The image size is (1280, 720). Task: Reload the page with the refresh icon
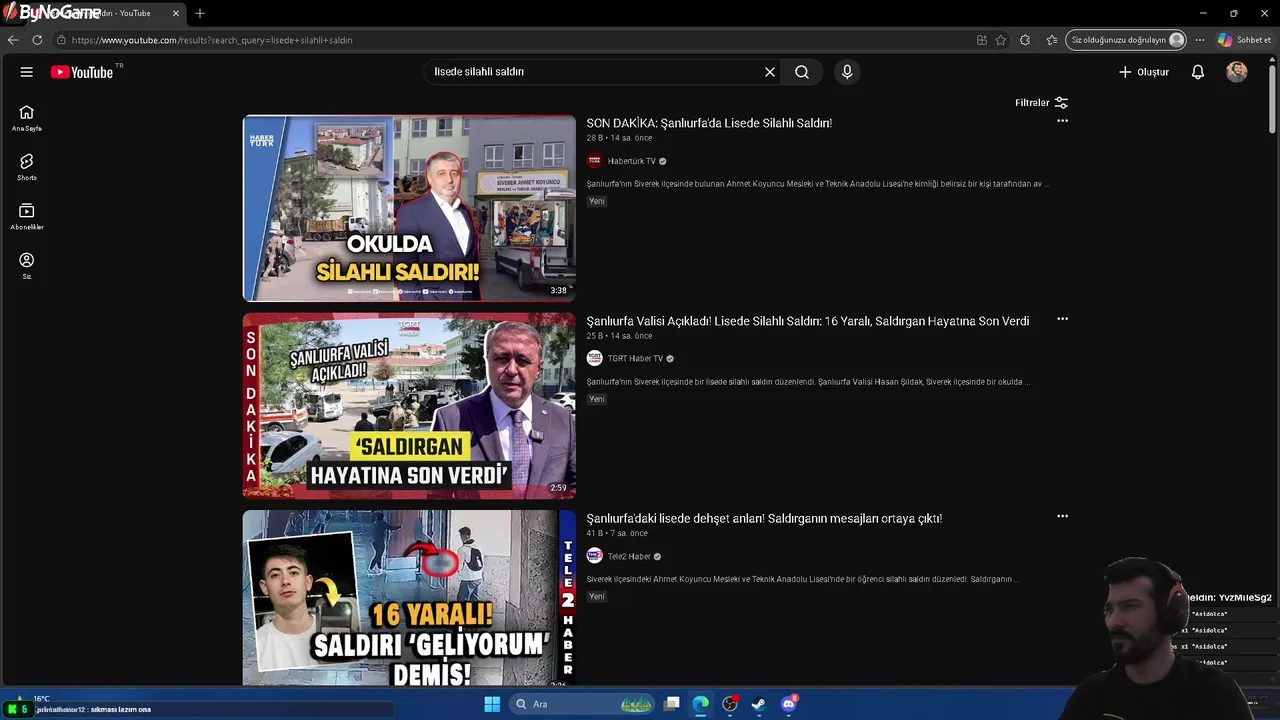coord(37,40)
